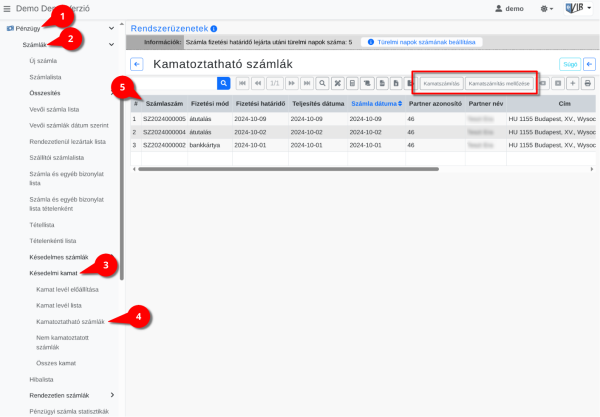Open Kamatoztatható számlák menu item
Screen dimensions: 600x417
(x=70, y=322)
